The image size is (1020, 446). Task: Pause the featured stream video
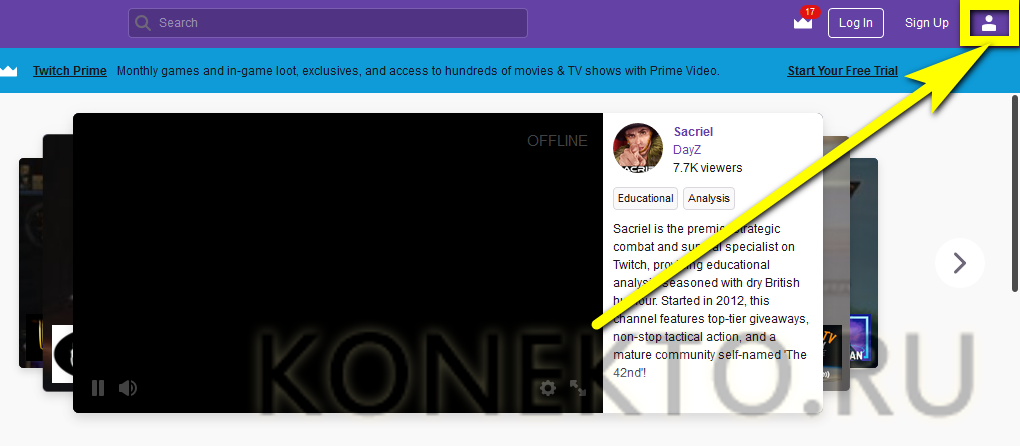98,388
